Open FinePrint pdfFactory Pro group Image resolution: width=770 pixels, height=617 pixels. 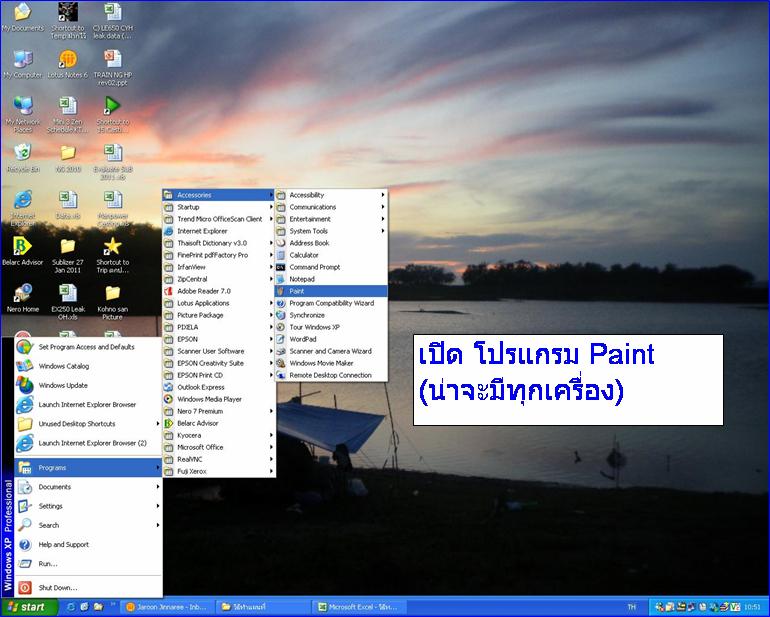coord(219,255)
